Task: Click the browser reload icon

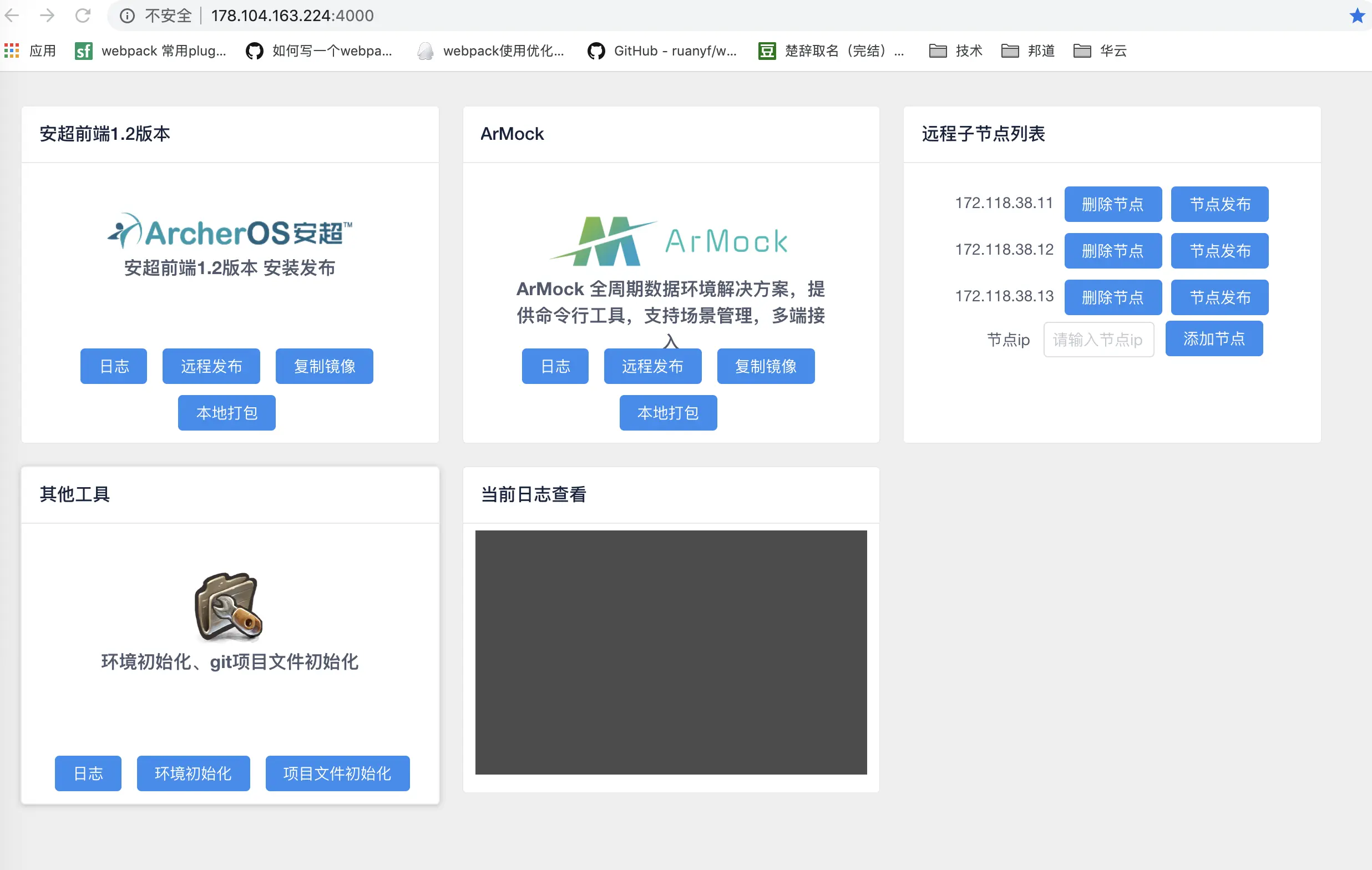Action: 83,16
